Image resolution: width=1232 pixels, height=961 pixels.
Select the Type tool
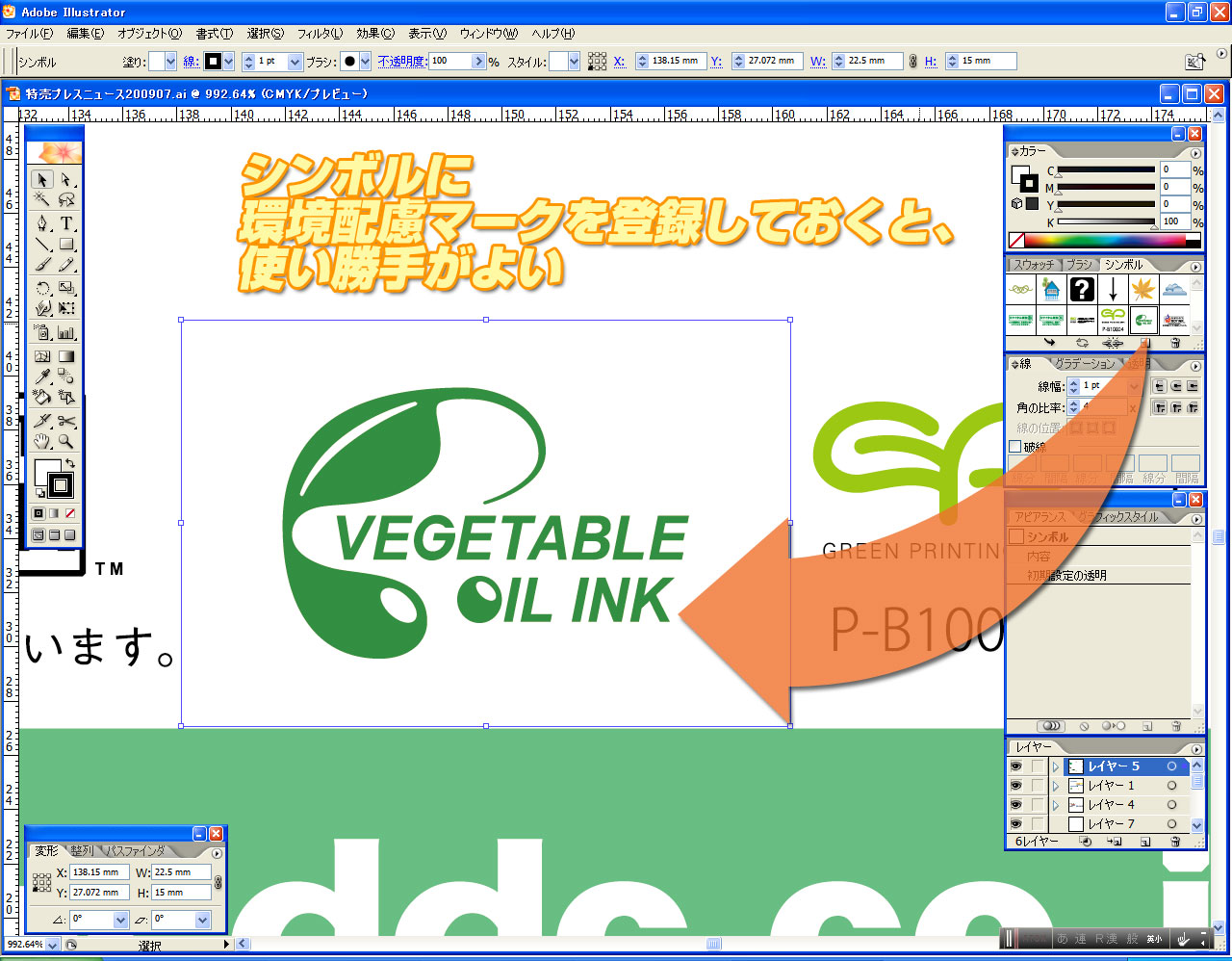tap(66, 223)
